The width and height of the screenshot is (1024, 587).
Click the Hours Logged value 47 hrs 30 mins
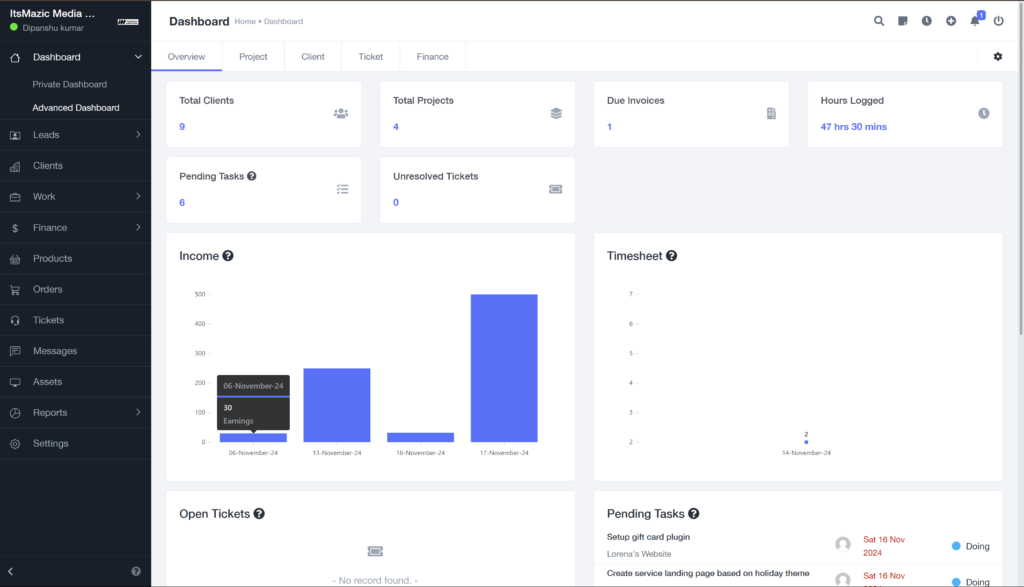pyautogui.click(x=853, y=127)
